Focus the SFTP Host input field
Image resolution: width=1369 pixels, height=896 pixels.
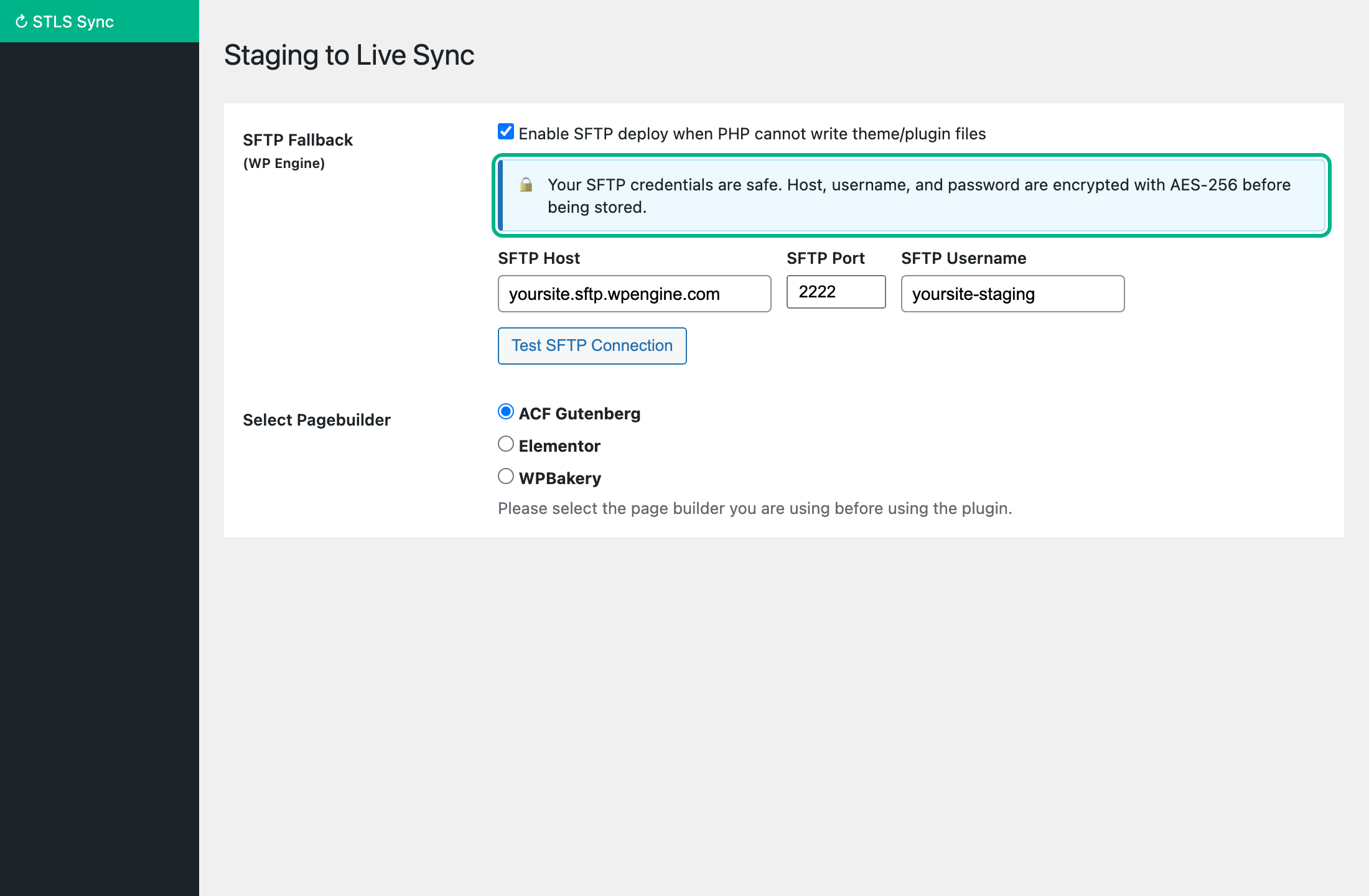634,294
